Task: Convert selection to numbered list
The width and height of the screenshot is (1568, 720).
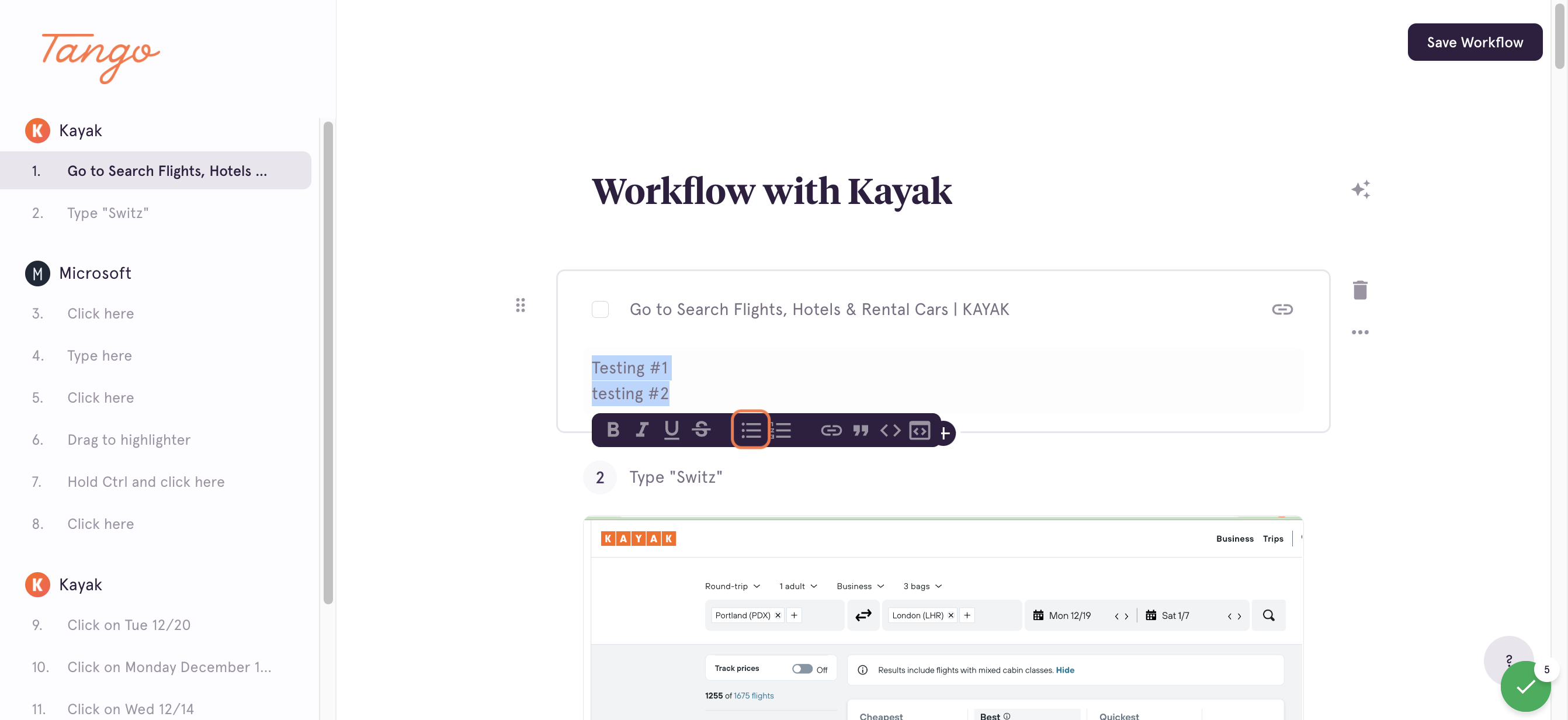Action: pyautogui.click(x=781, y=430)
